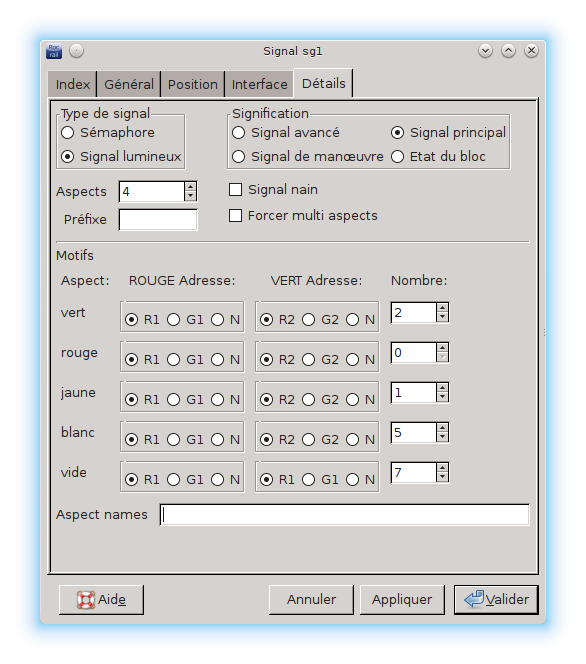Confirm with the Valider arrow button

[x=496, y=600]
